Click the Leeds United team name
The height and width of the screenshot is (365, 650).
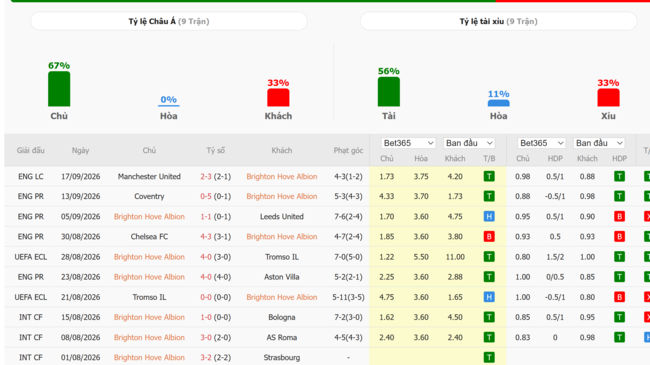[282, 217]
